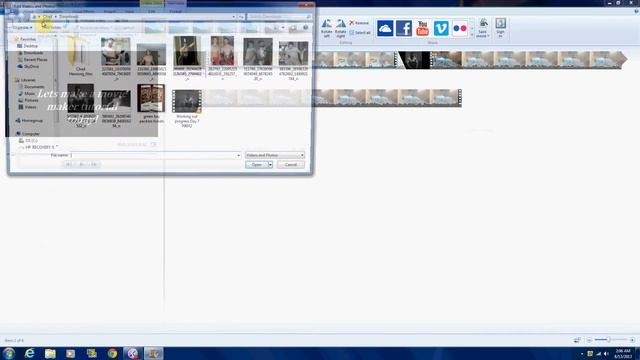
Task: Click the Search Downloads field
Action: pos(279,17)
